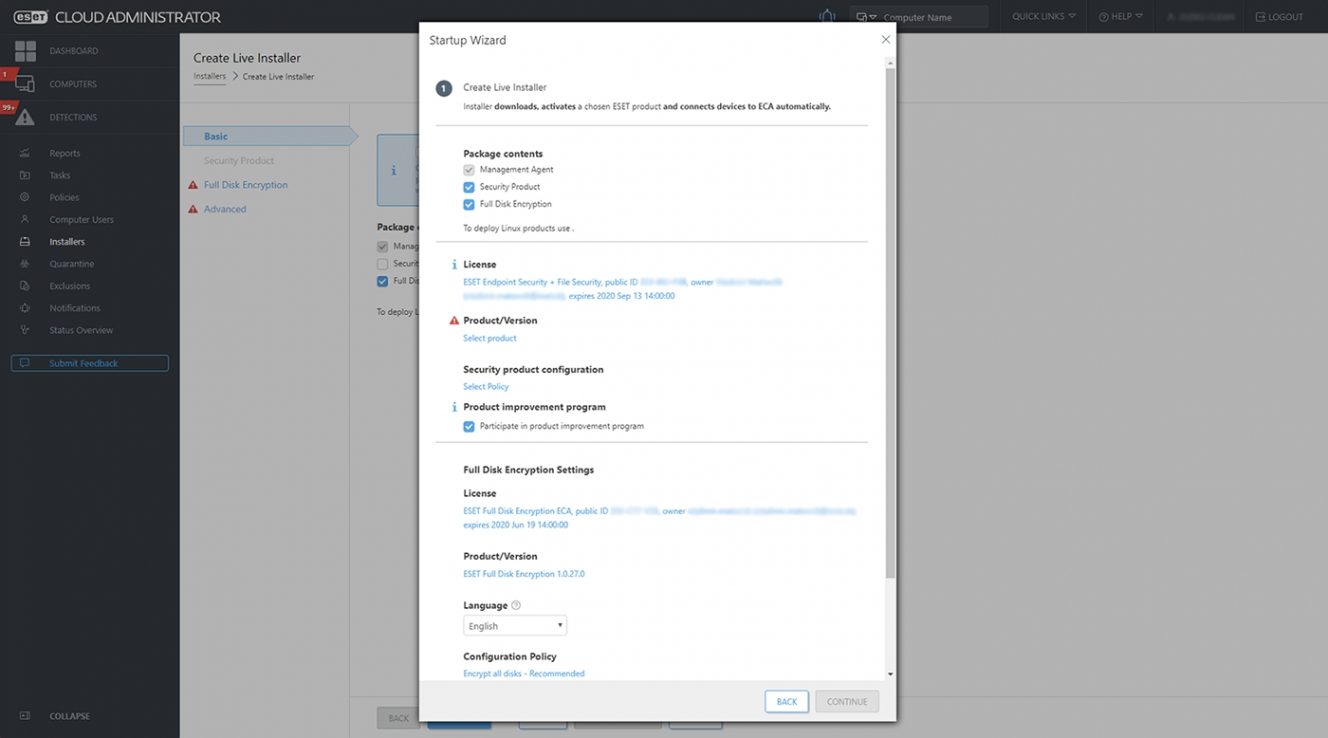Click the Collapse sidebar icon
This screenshot has width=1328, height=738.
25,716
